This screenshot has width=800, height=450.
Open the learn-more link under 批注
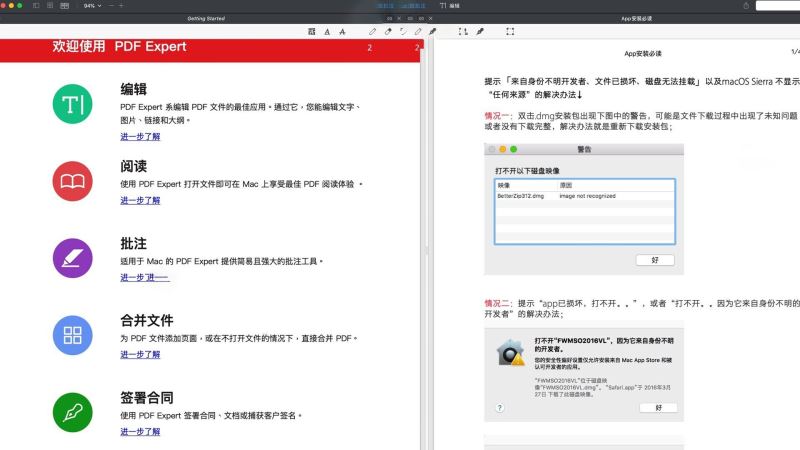coord(144,277)
